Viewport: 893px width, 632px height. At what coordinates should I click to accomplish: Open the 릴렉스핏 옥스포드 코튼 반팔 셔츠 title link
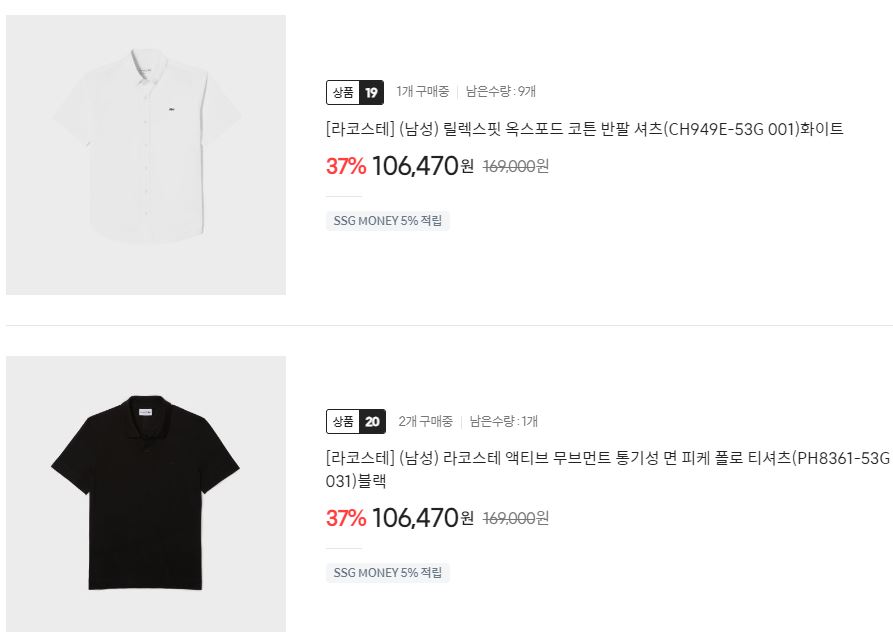(584, 129)
